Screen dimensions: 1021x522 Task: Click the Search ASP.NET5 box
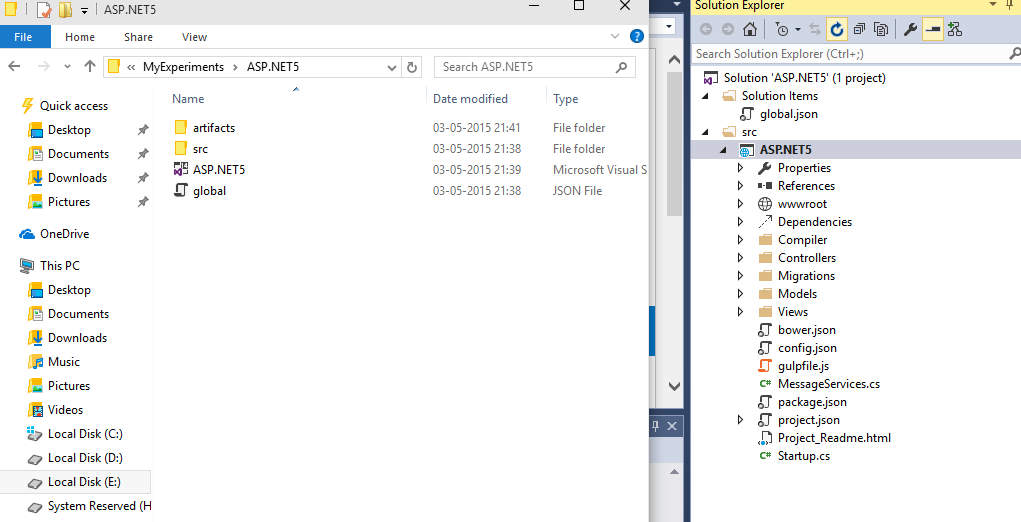[x=535, y=67]
